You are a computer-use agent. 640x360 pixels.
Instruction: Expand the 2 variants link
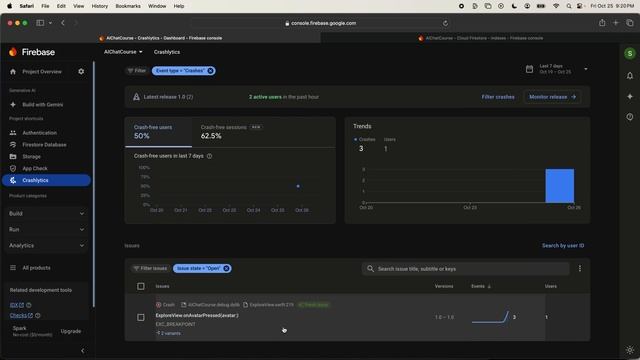(168, 333)
